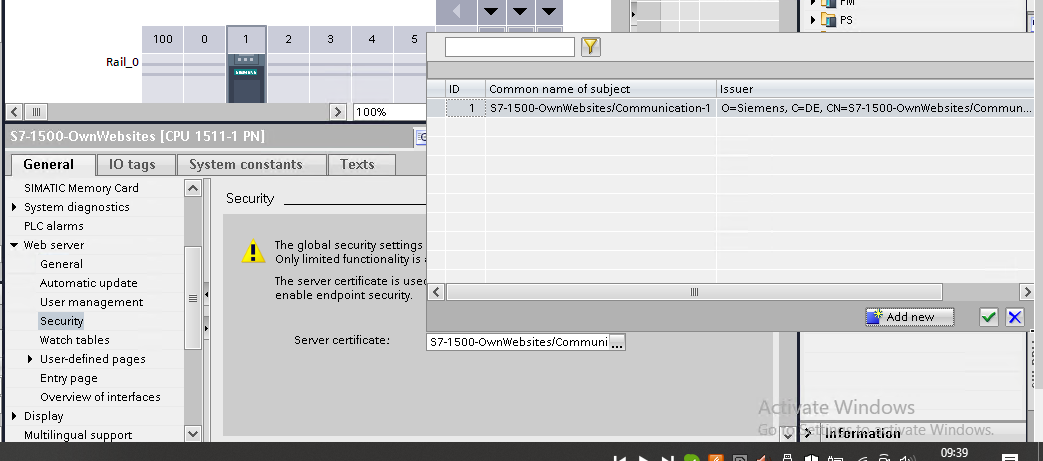Select the S7-1500-OwnWebsites/Communication-1 certificate row
This screenshot has height=461, width=1043.
coord(599,108)
